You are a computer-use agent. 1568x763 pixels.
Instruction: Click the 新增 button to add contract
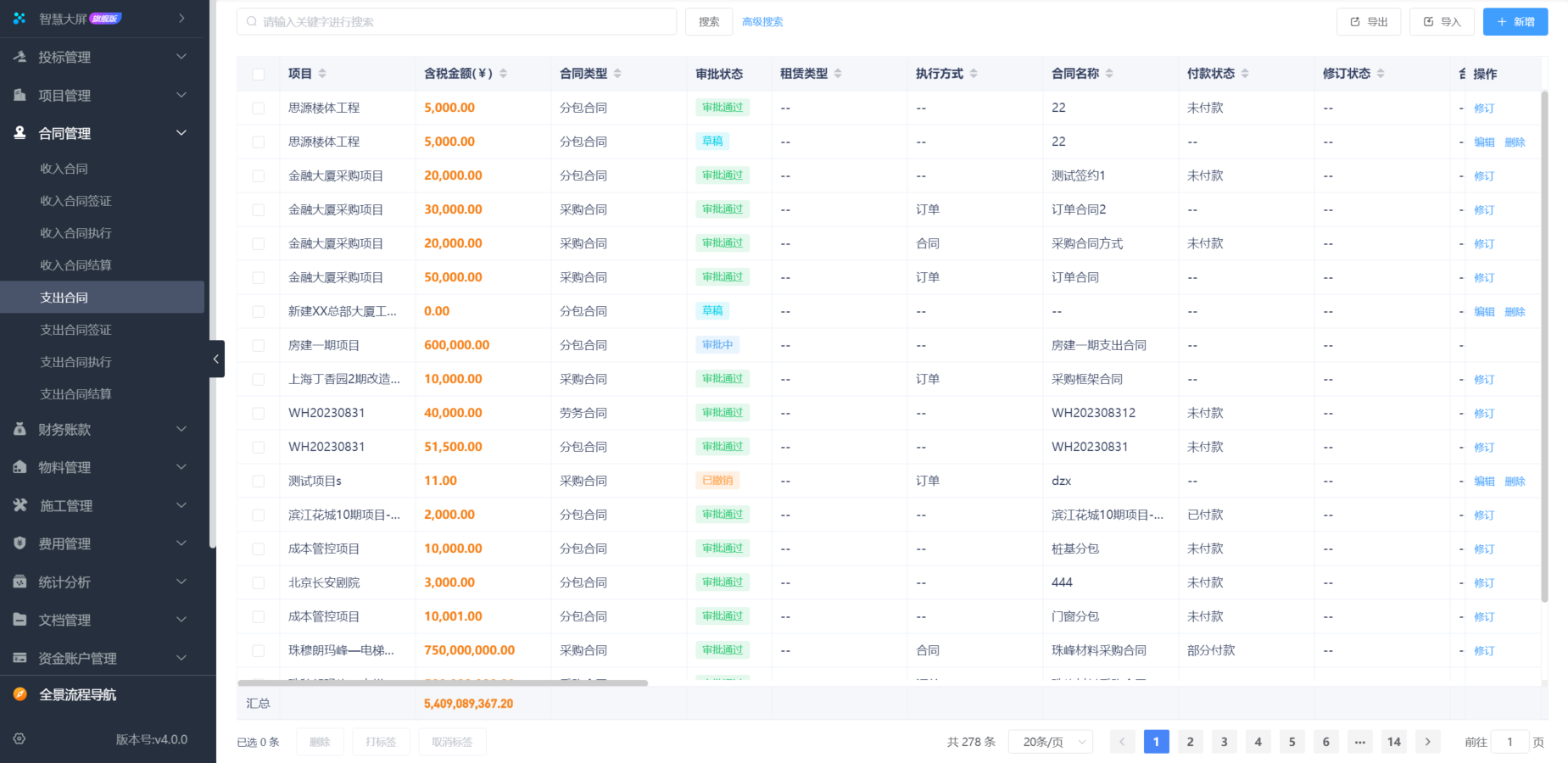point(1515,21)
